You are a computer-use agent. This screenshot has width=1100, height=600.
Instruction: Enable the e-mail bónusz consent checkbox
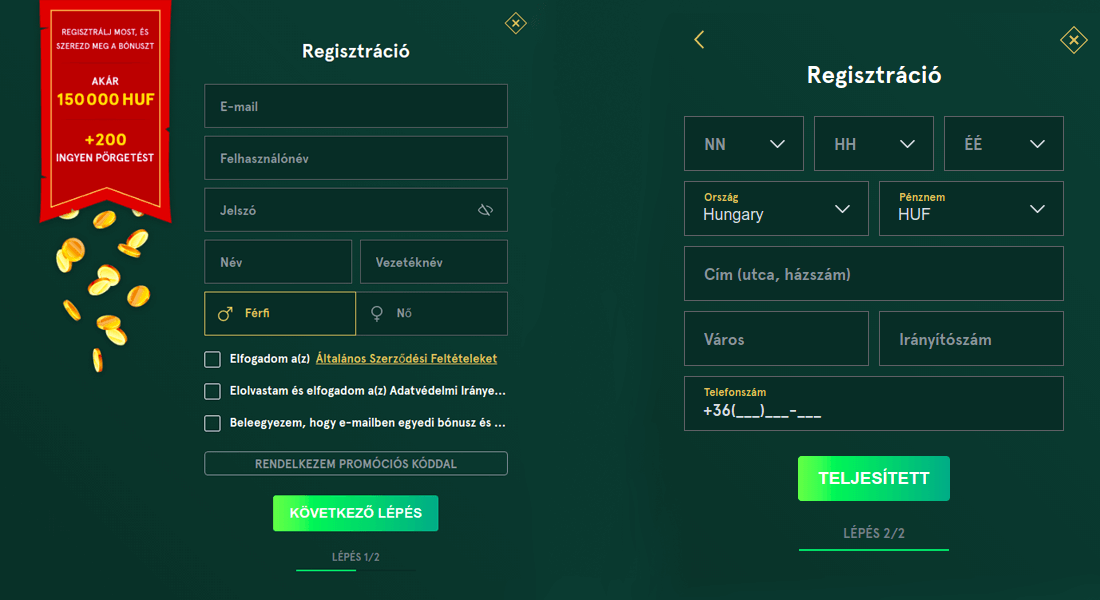212,423
